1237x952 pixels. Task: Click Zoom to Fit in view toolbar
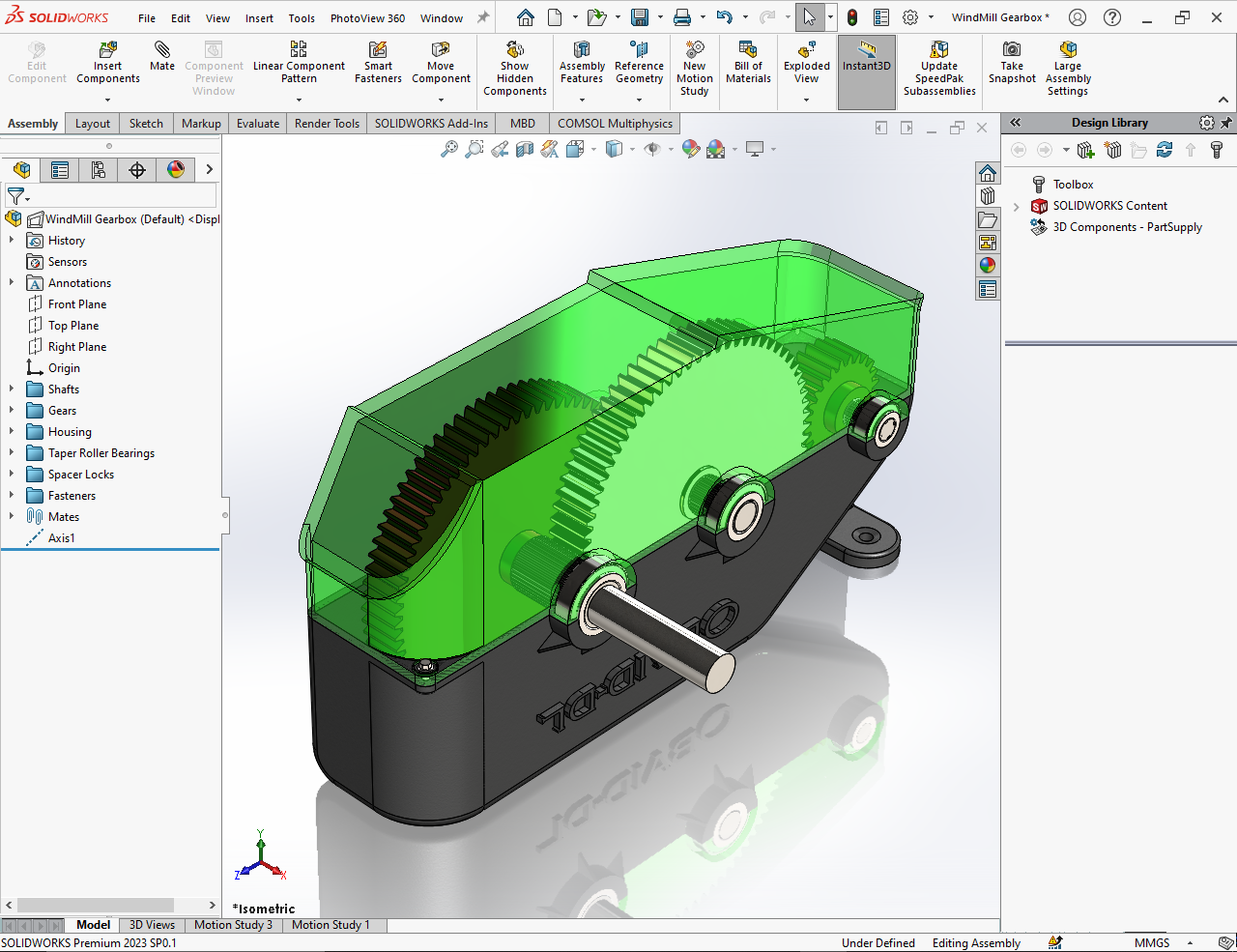pyautogui.click(x=449, y=149)
